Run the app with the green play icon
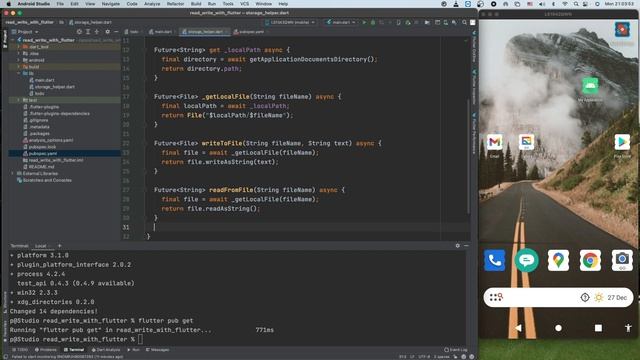Screen dimensions: 640x360 click(x=364, y=22)
